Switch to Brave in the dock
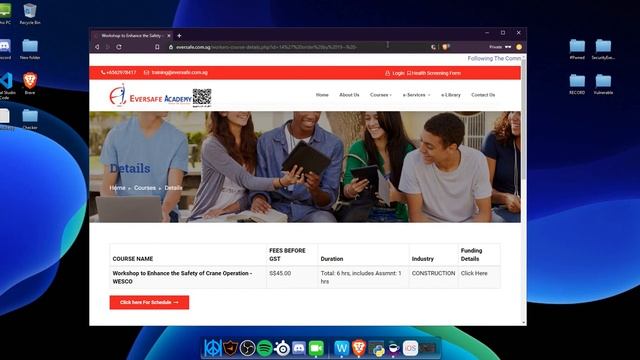This screenshot has width=640, height=360. pyautogui.click(x=359, y=348)
